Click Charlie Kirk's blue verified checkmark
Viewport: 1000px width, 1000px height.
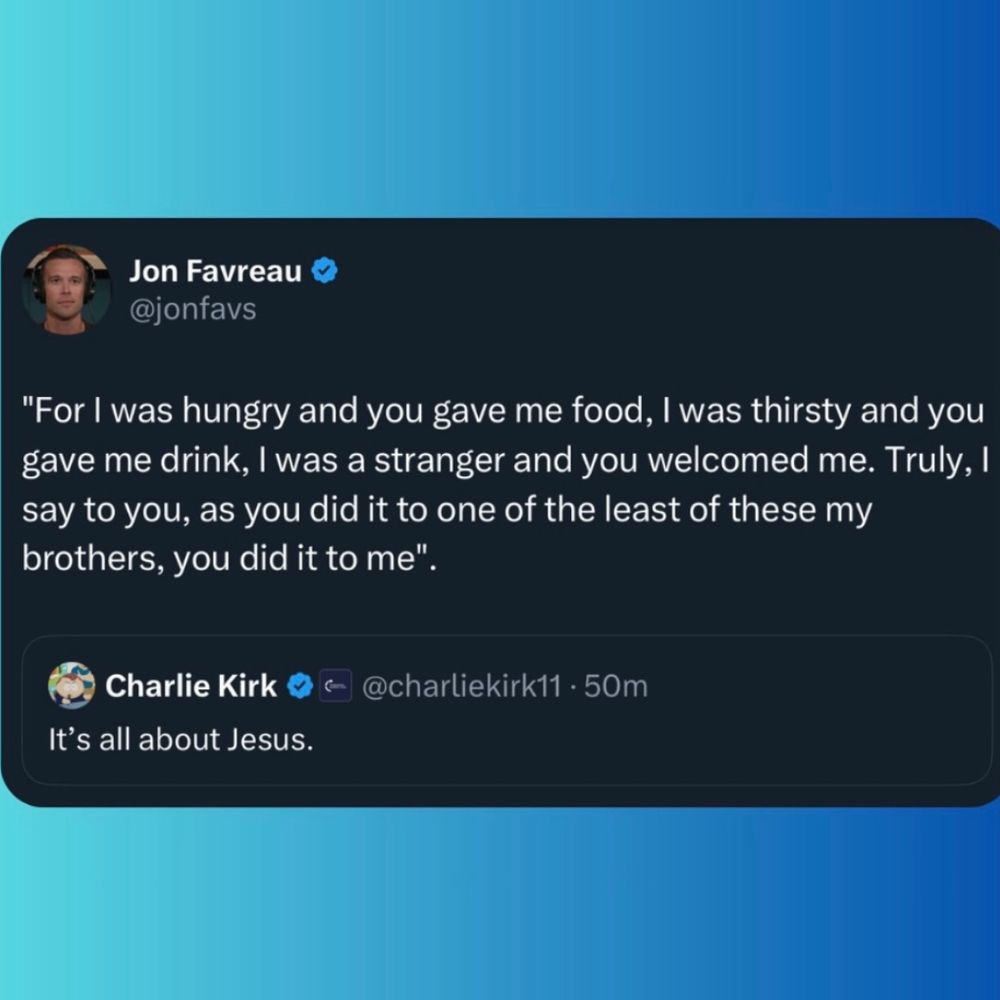point(300,686)
